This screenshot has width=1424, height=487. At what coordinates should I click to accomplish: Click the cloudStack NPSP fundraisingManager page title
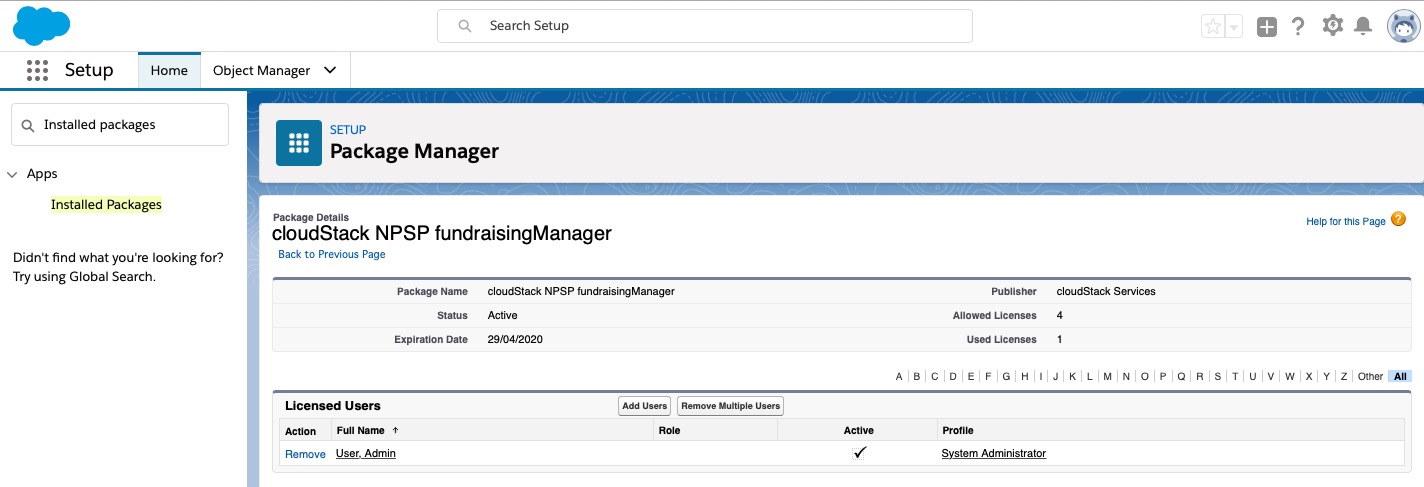click(x=441, y=234)
